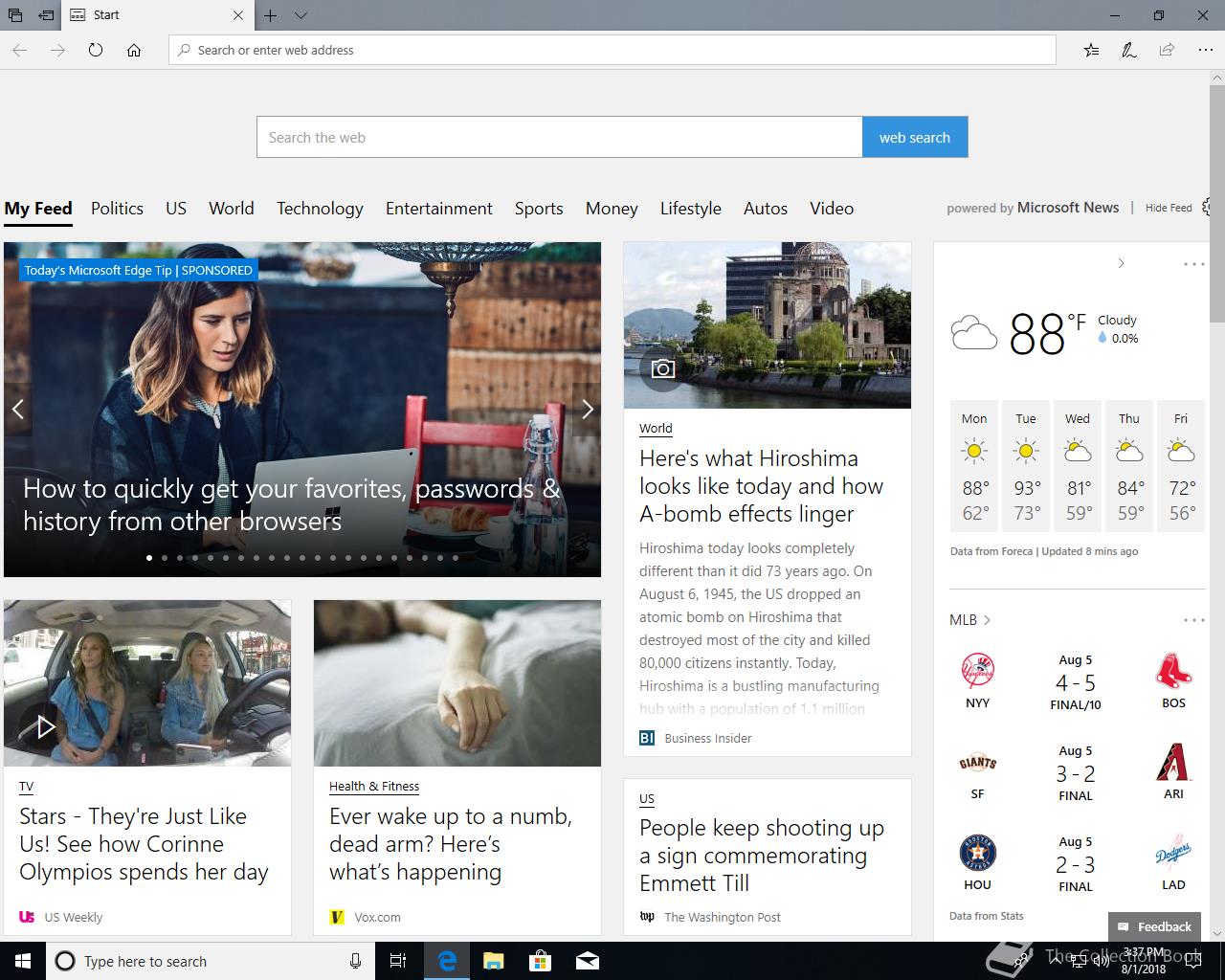Open the Share page icon
The width and height of the screenshot is (1225, 980).
coord(1167,50)
